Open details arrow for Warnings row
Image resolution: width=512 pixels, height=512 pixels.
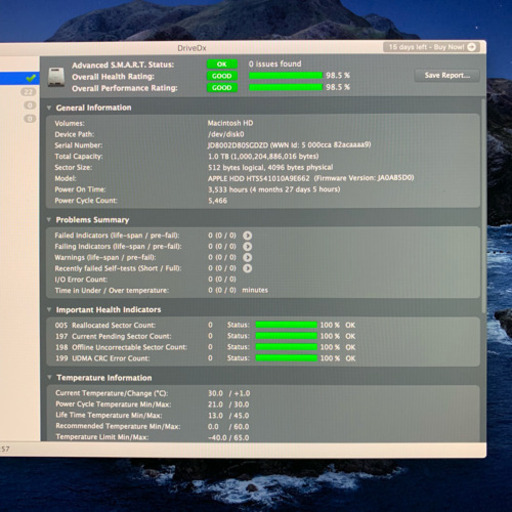[247, 257]
